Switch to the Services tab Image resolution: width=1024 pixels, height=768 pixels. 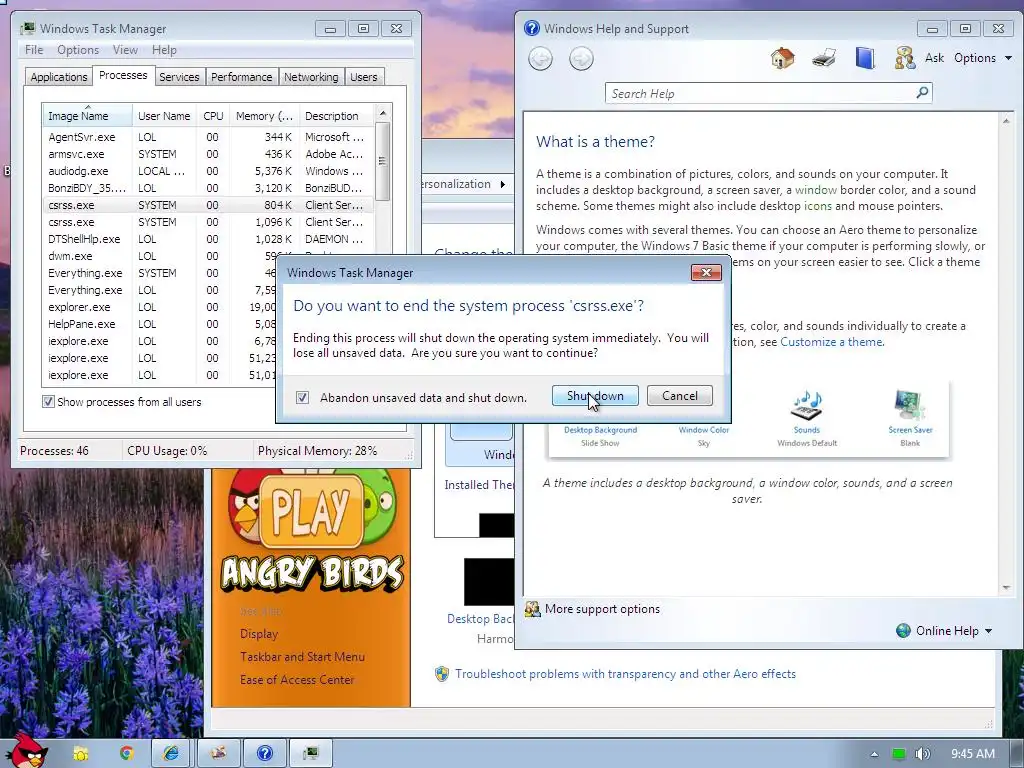(x=179, y=77)
